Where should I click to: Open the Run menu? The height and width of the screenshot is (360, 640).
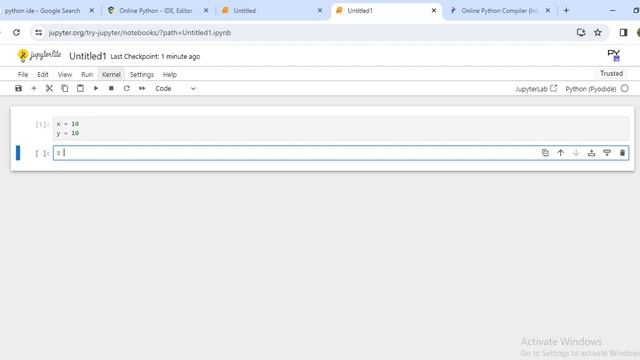(x=87, y=74)
